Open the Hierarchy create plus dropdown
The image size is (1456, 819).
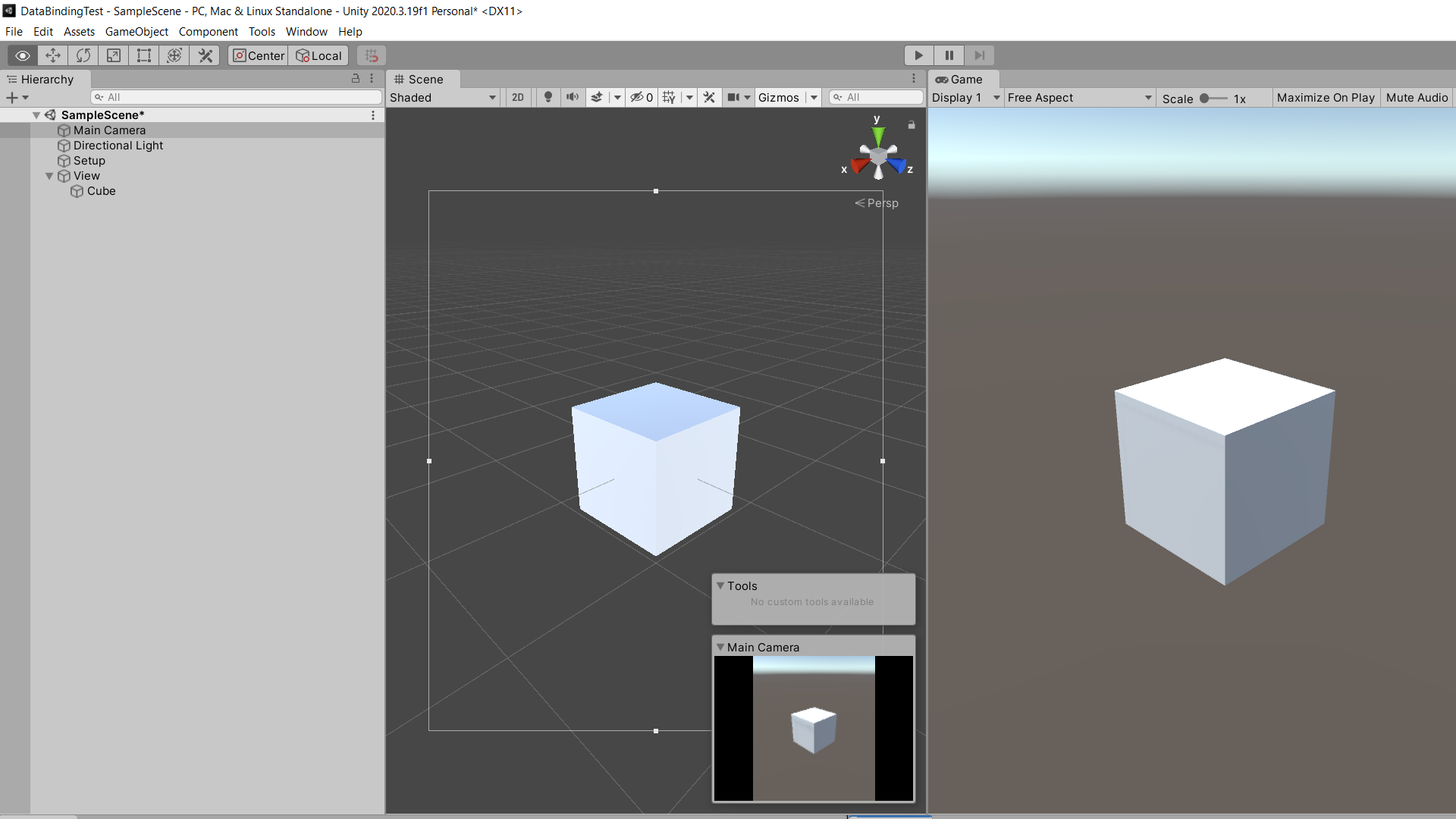click(17, 97)
